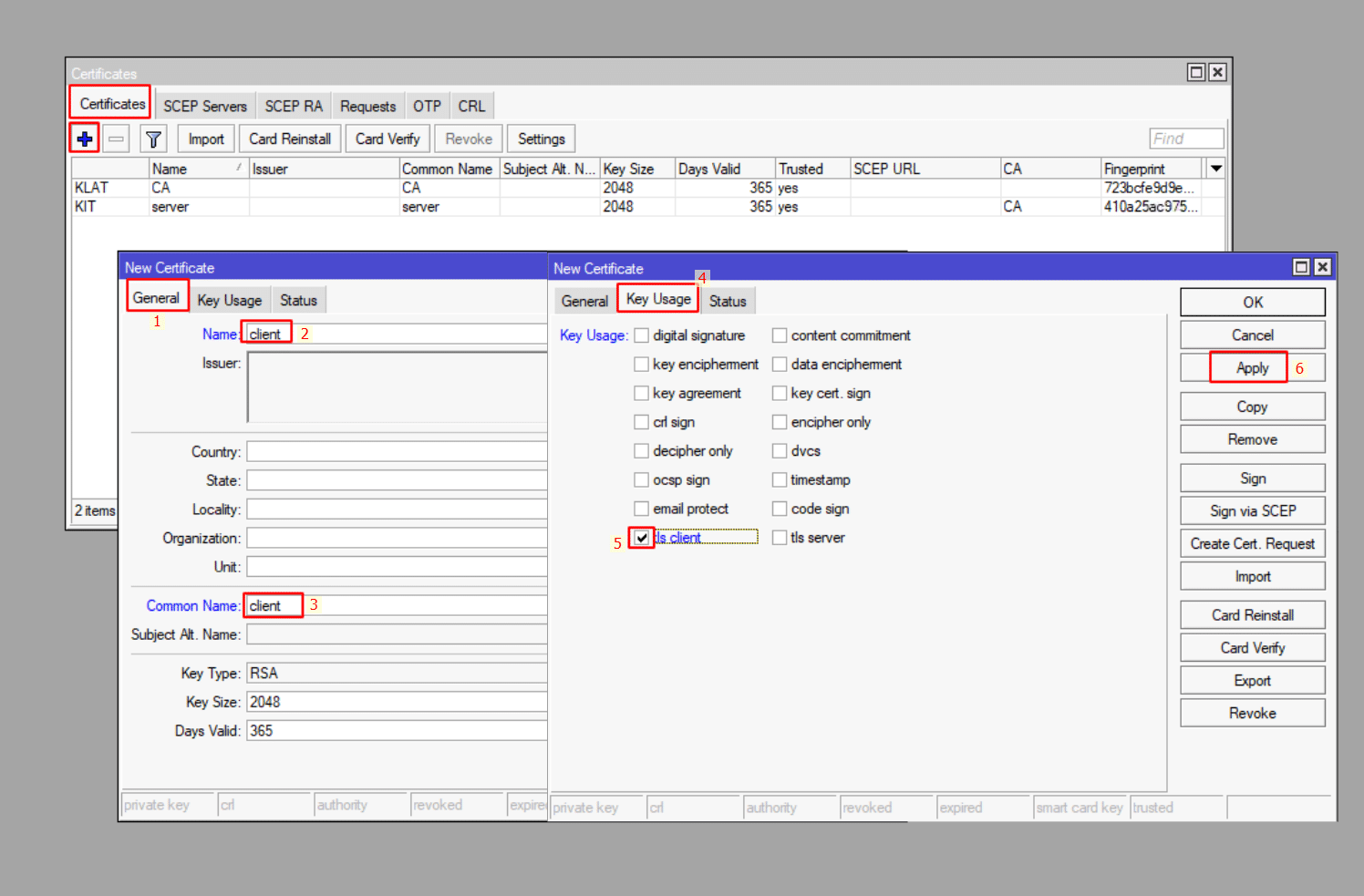
Task: Toggle key cert. sign checkbox
Action: (x=780, y=393)
